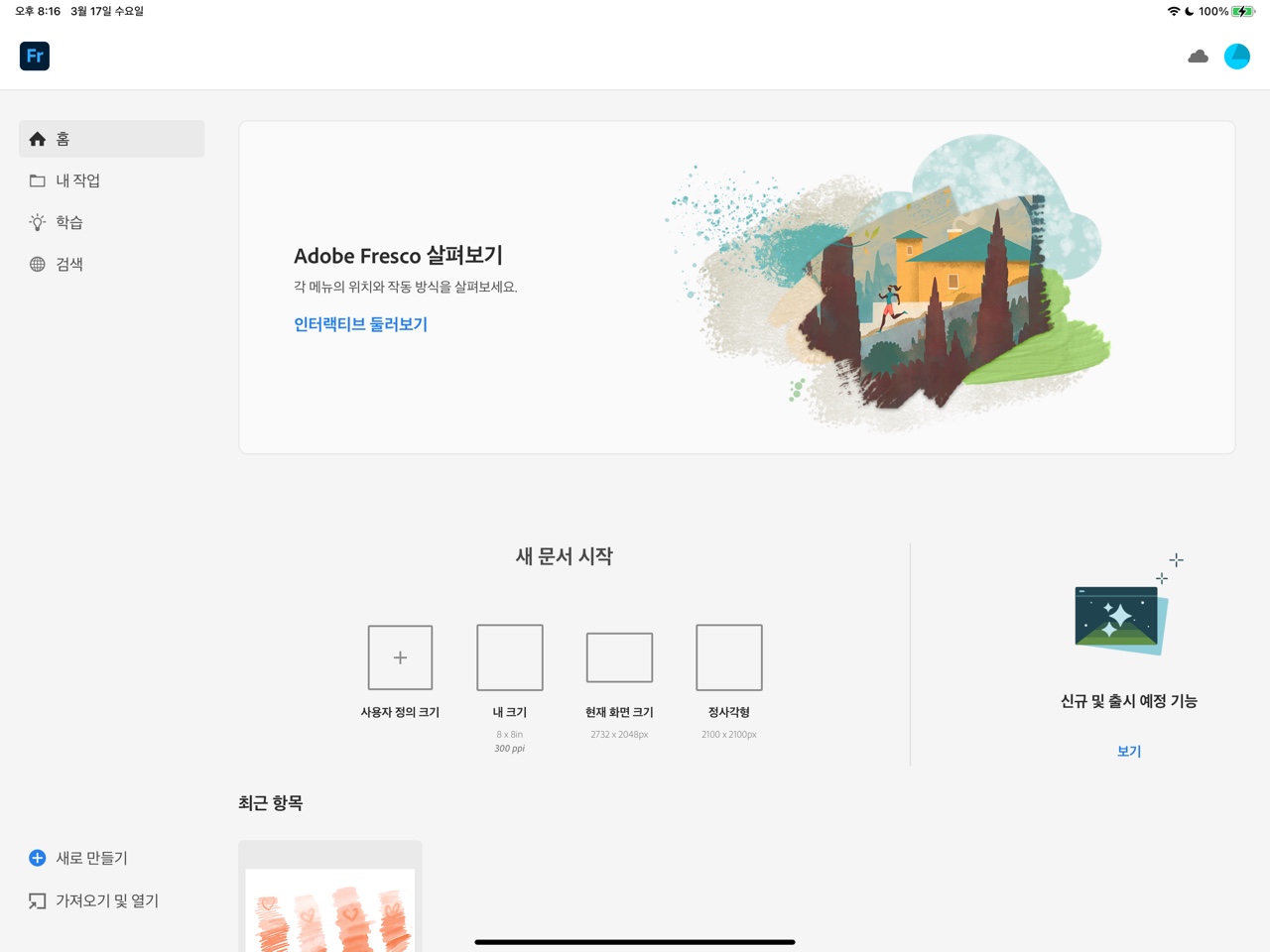Create 내 크기 8 x 8in document

(510, 657)
